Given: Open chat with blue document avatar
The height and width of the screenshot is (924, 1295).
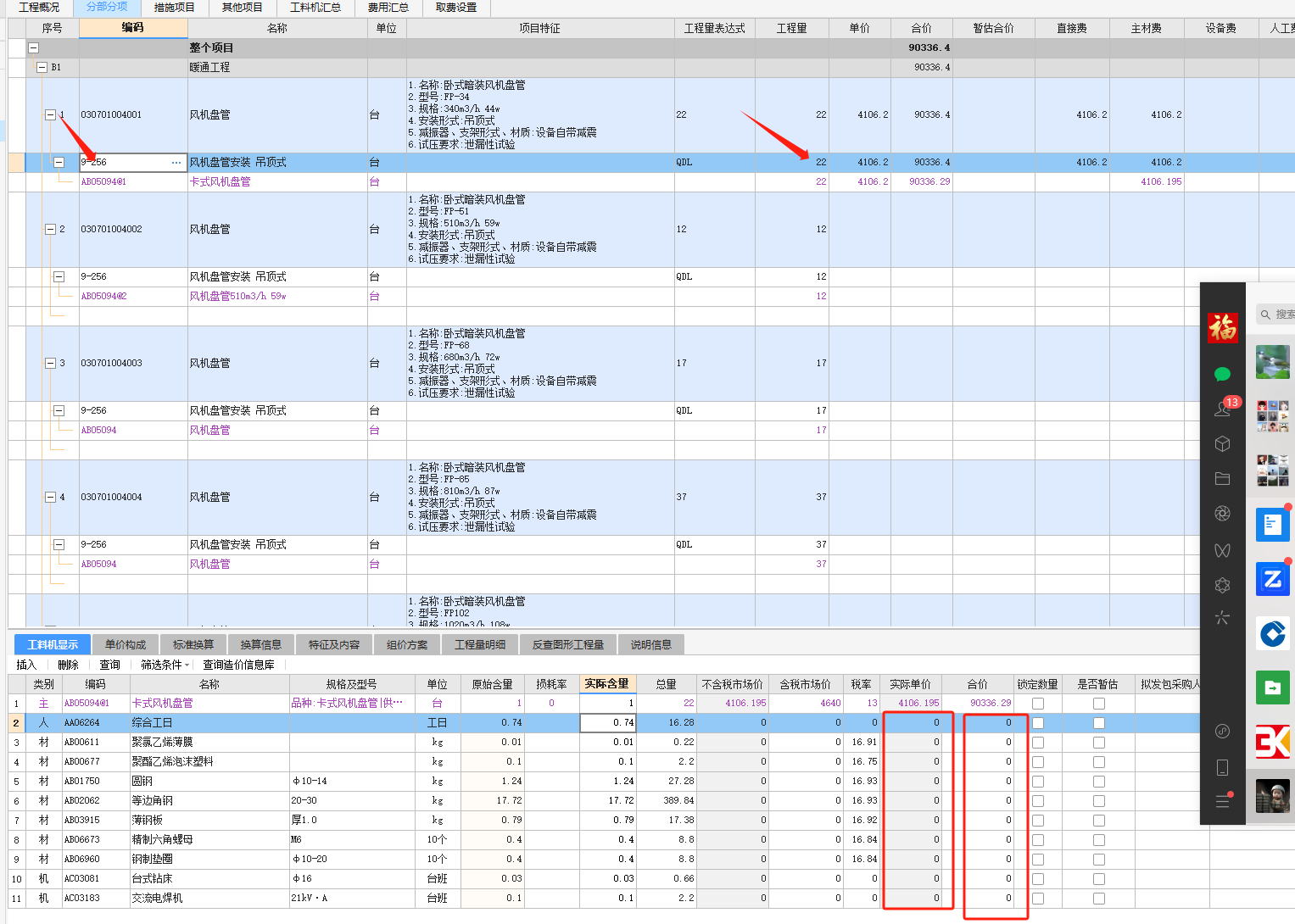Looking at the screenshot, I should [1273, 525].
